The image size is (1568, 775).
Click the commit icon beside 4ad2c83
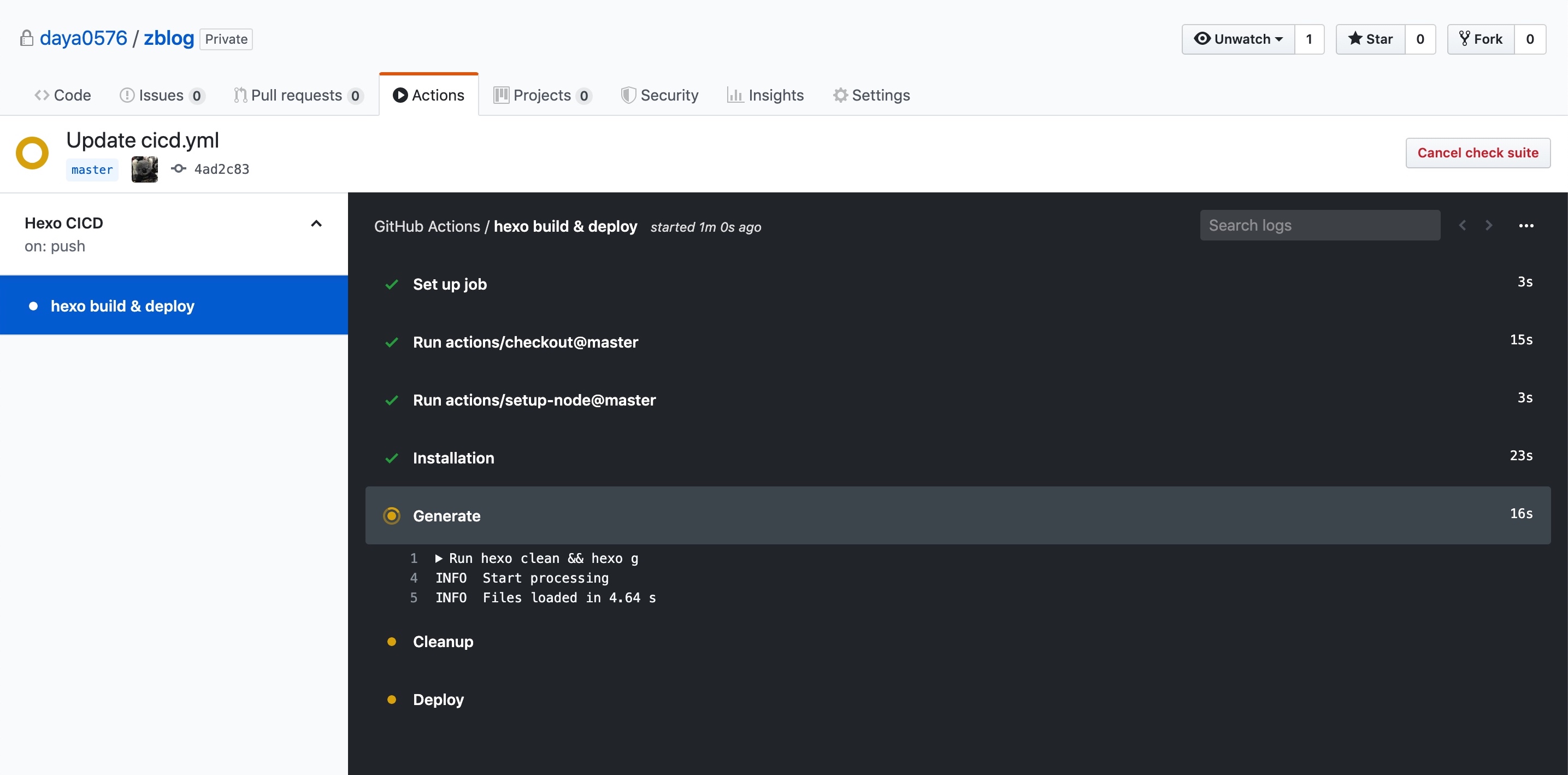pyautogui.click(x=178, y=169)
